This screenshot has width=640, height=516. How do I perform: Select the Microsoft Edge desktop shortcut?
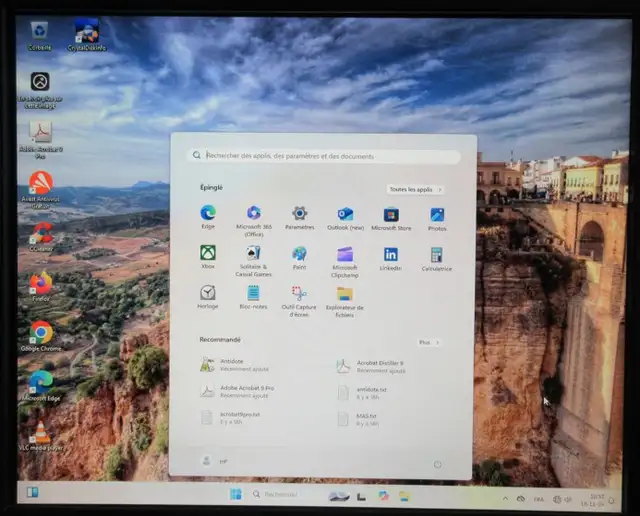click(x=41, y=386)
